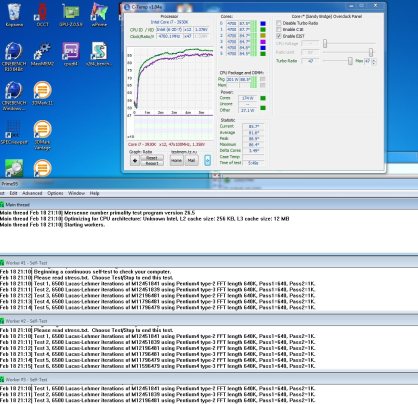Click the Intel Core i7-3930K processor name
Screen dimensions: 418x404
click(169, 22)
